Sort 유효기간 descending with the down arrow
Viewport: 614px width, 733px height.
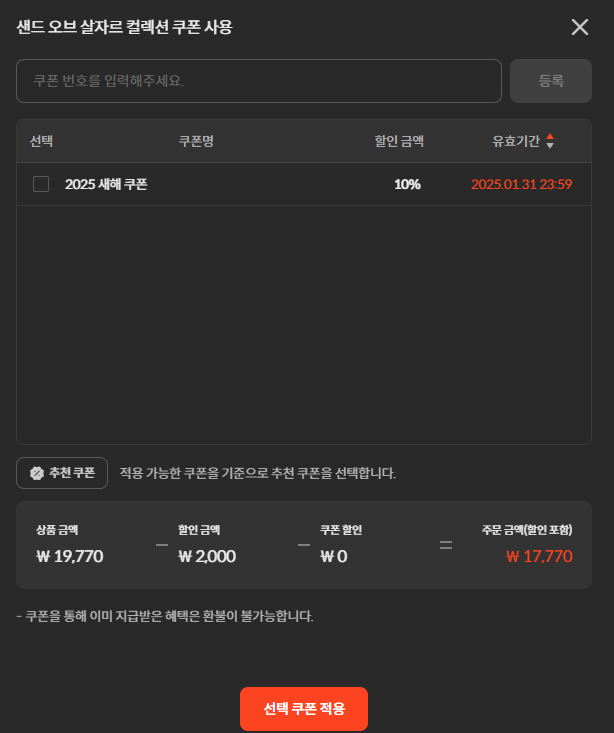click(x=550, y=146)
